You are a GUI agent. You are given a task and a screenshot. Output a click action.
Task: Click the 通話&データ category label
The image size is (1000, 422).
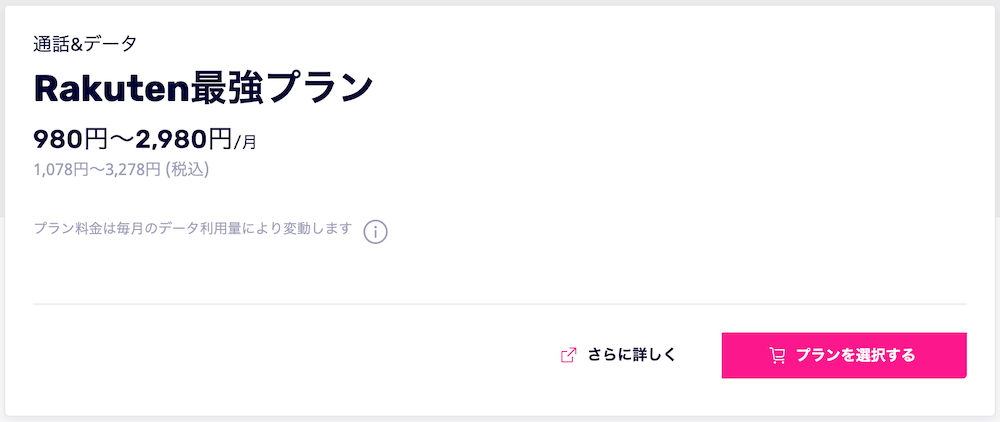(x=85, y=43)
